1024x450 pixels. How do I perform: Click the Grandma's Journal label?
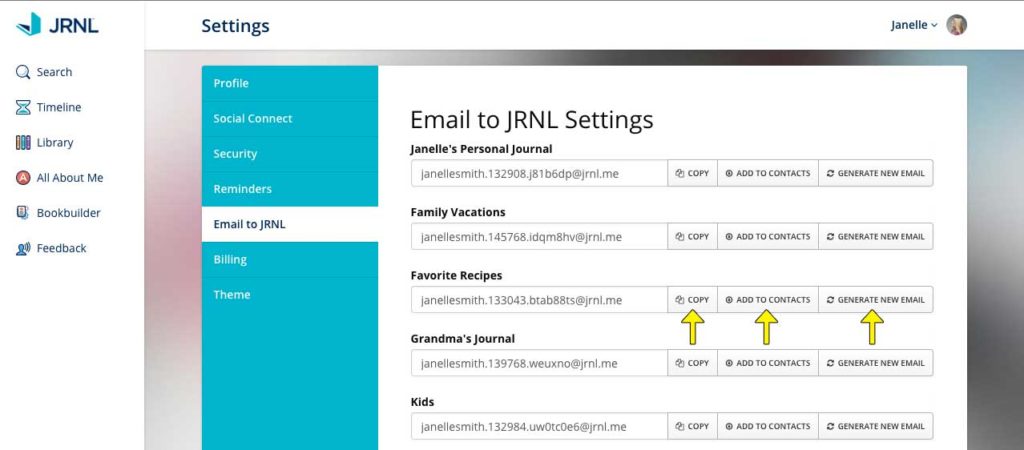(x=462, y=338)
